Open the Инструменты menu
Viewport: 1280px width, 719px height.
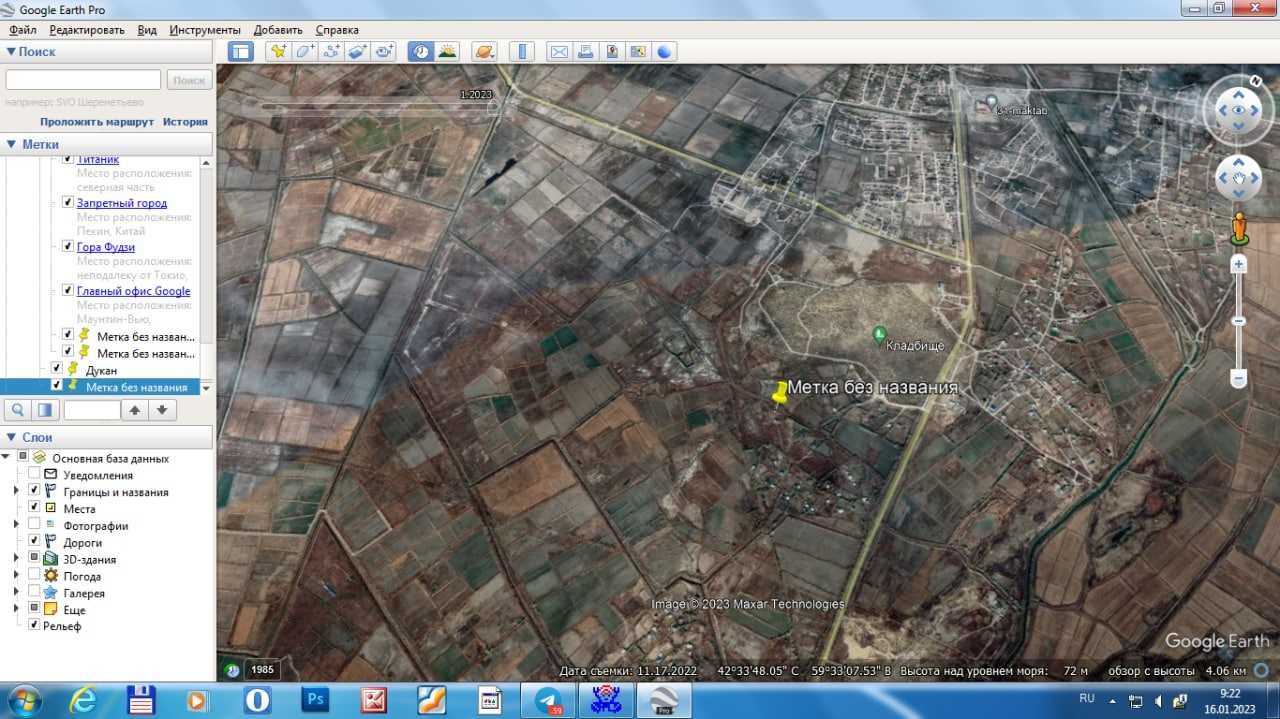[x=205, y=30]
